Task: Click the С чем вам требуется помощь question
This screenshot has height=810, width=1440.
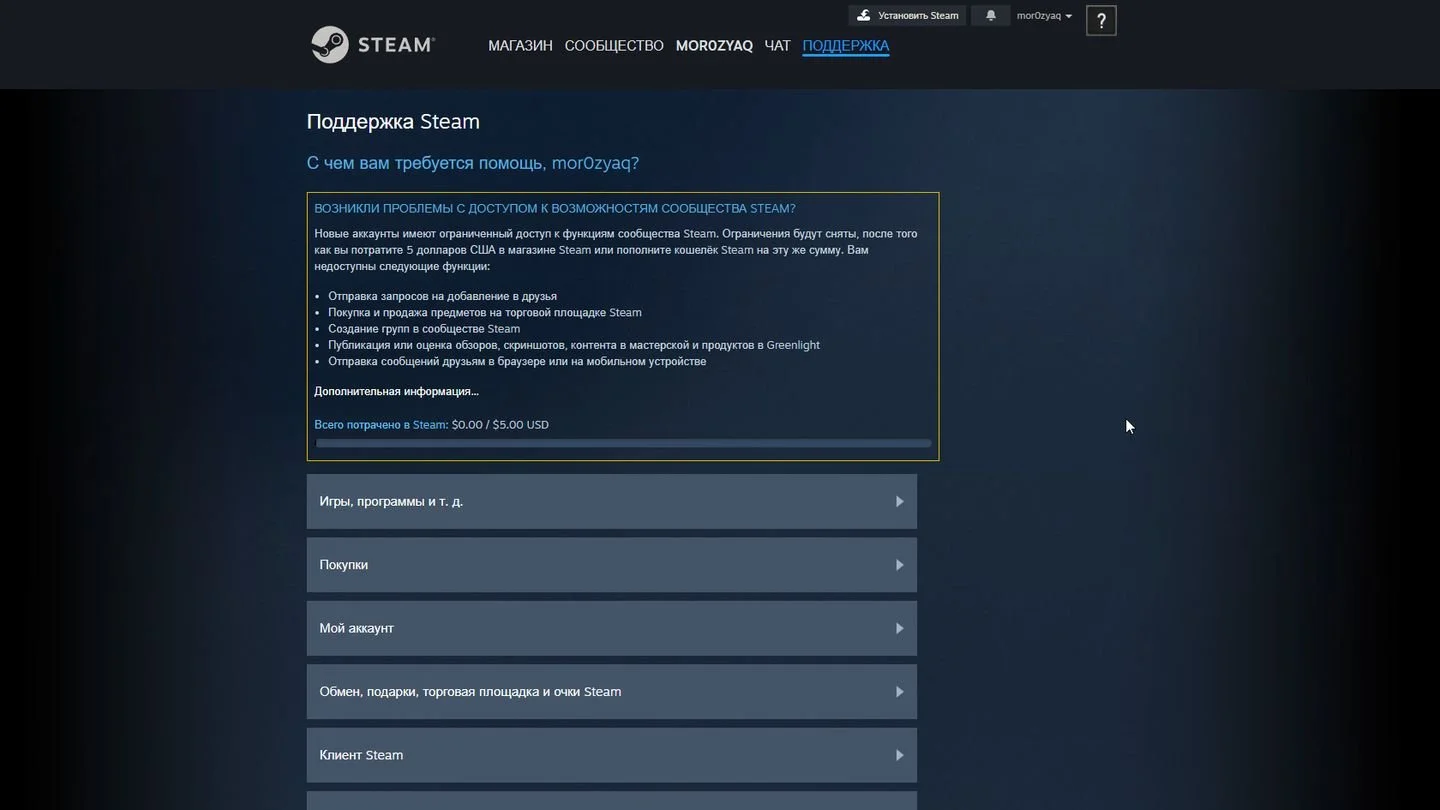Action: [x=473, y=163]
